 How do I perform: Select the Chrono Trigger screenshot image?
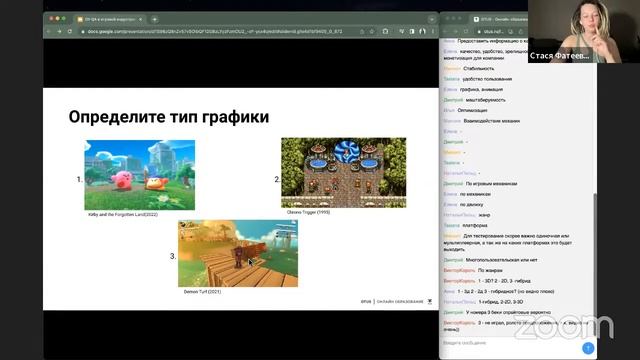click(x=344, y=173)
